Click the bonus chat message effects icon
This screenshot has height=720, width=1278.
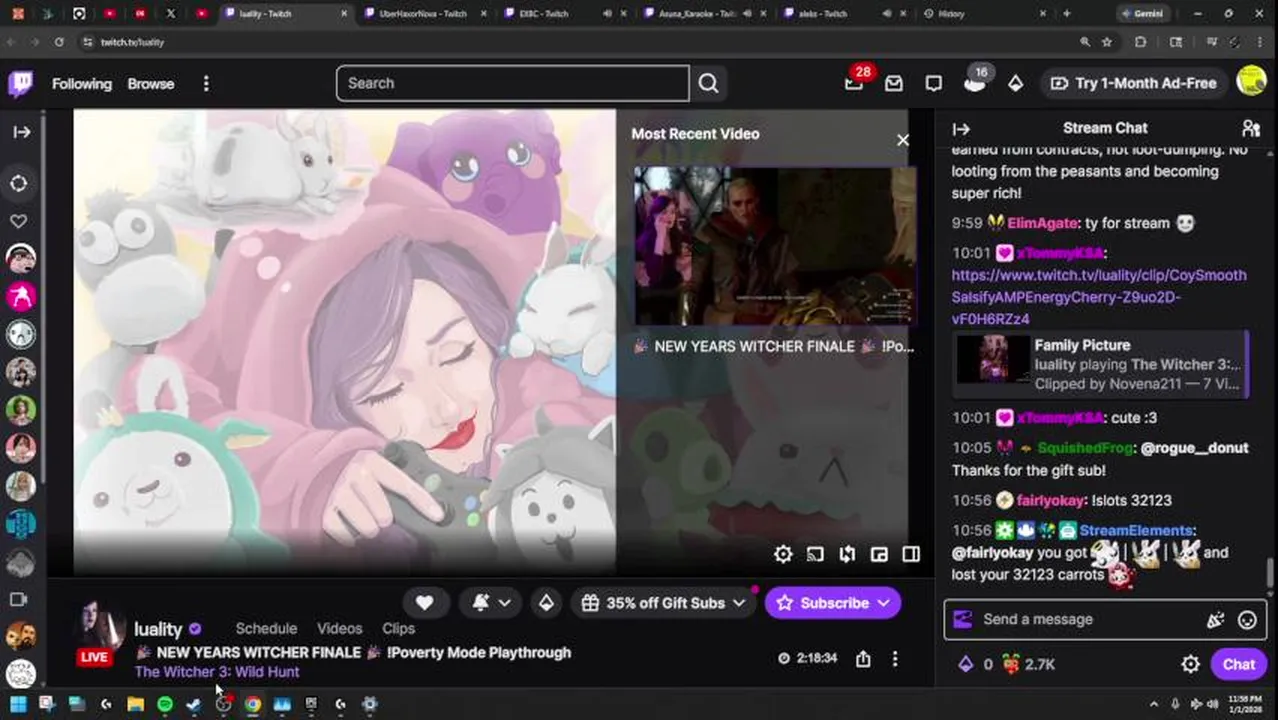pos(1215,620)
